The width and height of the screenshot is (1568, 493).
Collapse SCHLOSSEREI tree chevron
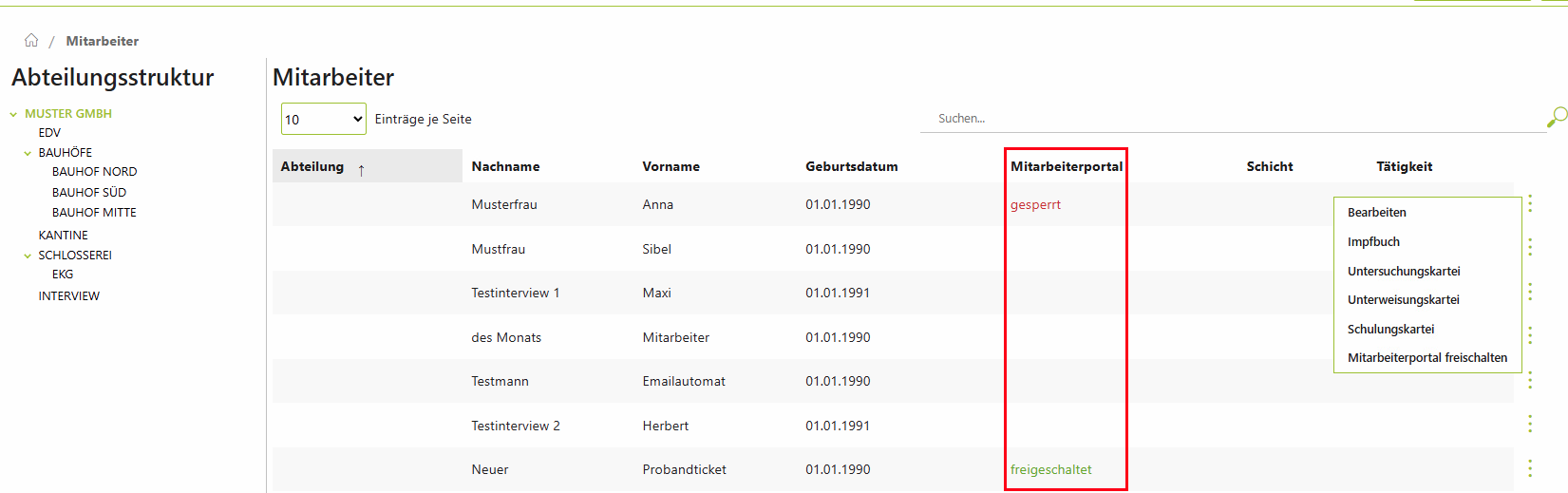click(x=28, y=256)
